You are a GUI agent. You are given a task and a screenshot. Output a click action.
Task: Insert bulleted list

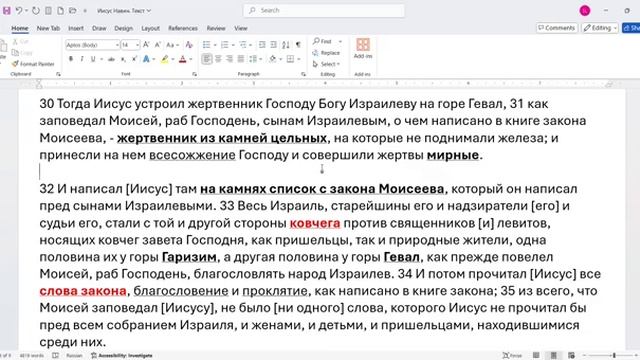point(207,44)
